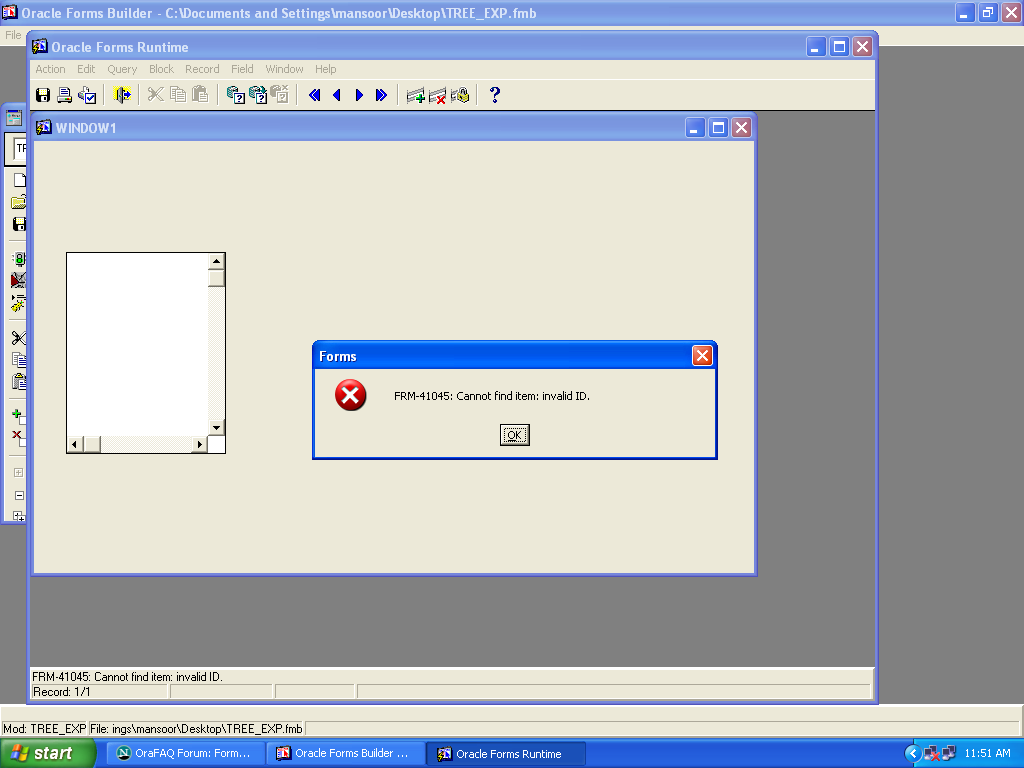Click the tree's horizontal scroll thumb
Image resolution: width=1024 pixels, height=768 pixels.
coord(92,445)
